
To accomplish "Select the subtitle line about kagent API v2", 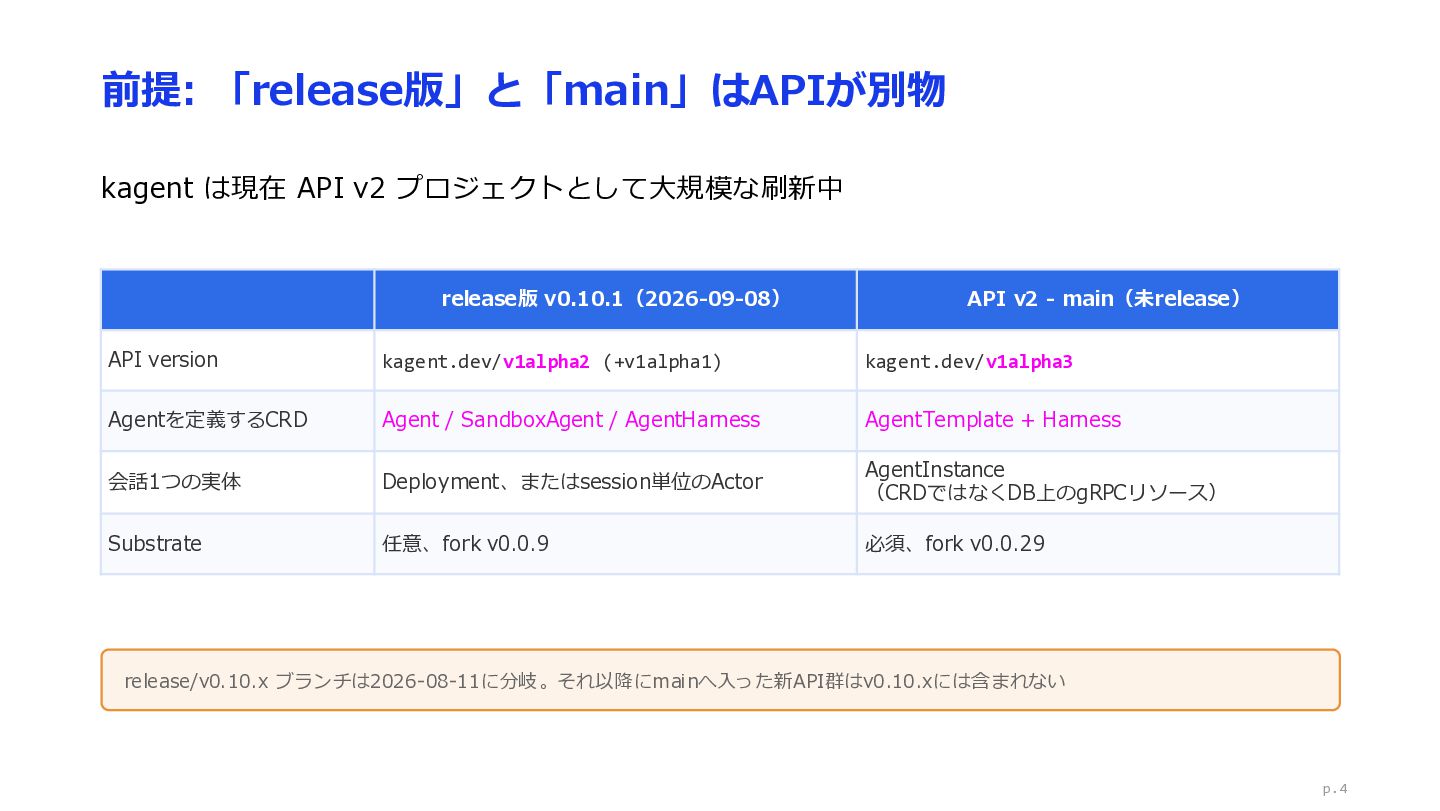I will pyautogui.click(x=472, y=188).
